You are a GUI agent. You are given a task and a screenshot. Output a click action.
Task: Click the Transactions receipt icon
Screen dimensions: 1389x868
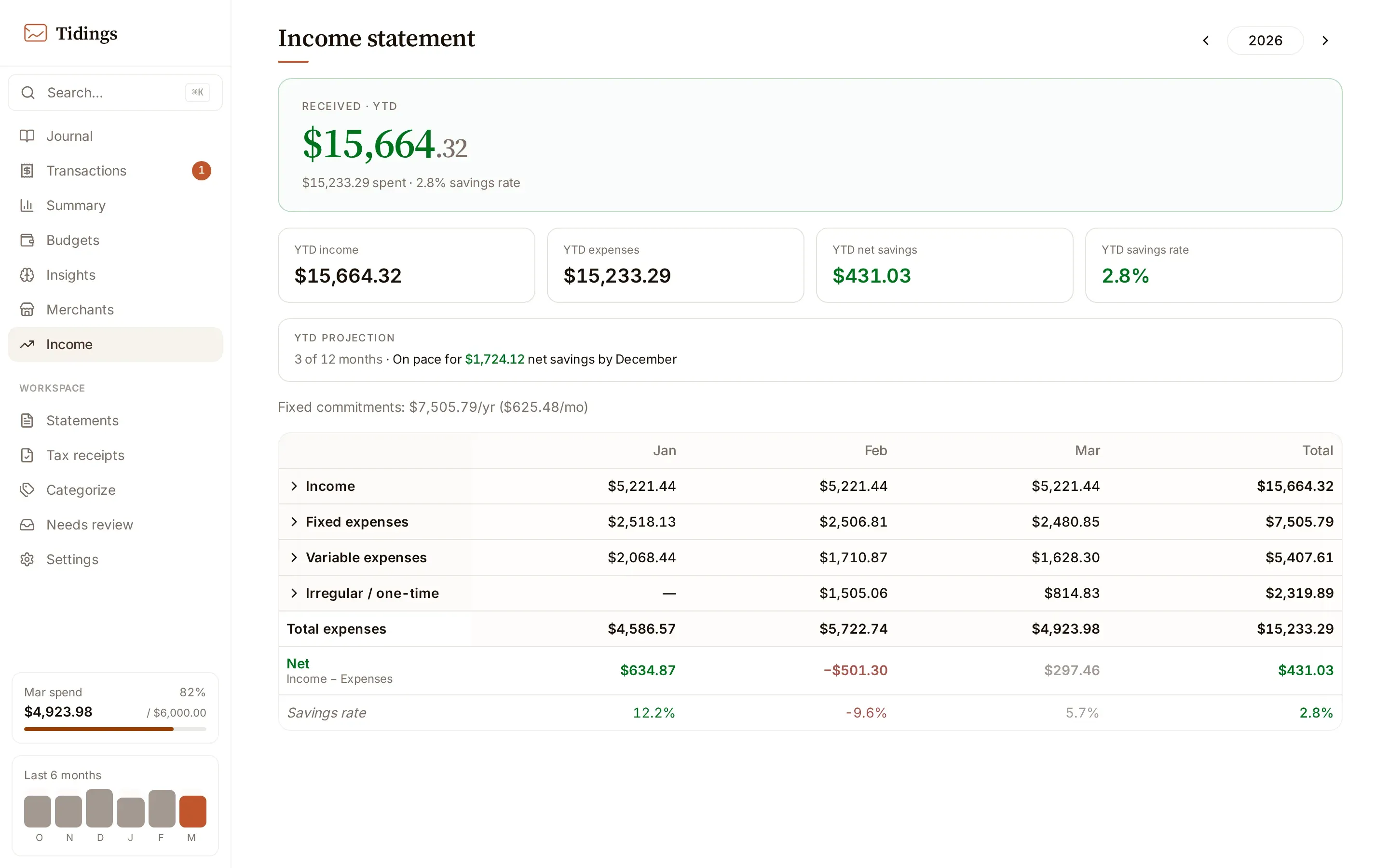[27, 171]
